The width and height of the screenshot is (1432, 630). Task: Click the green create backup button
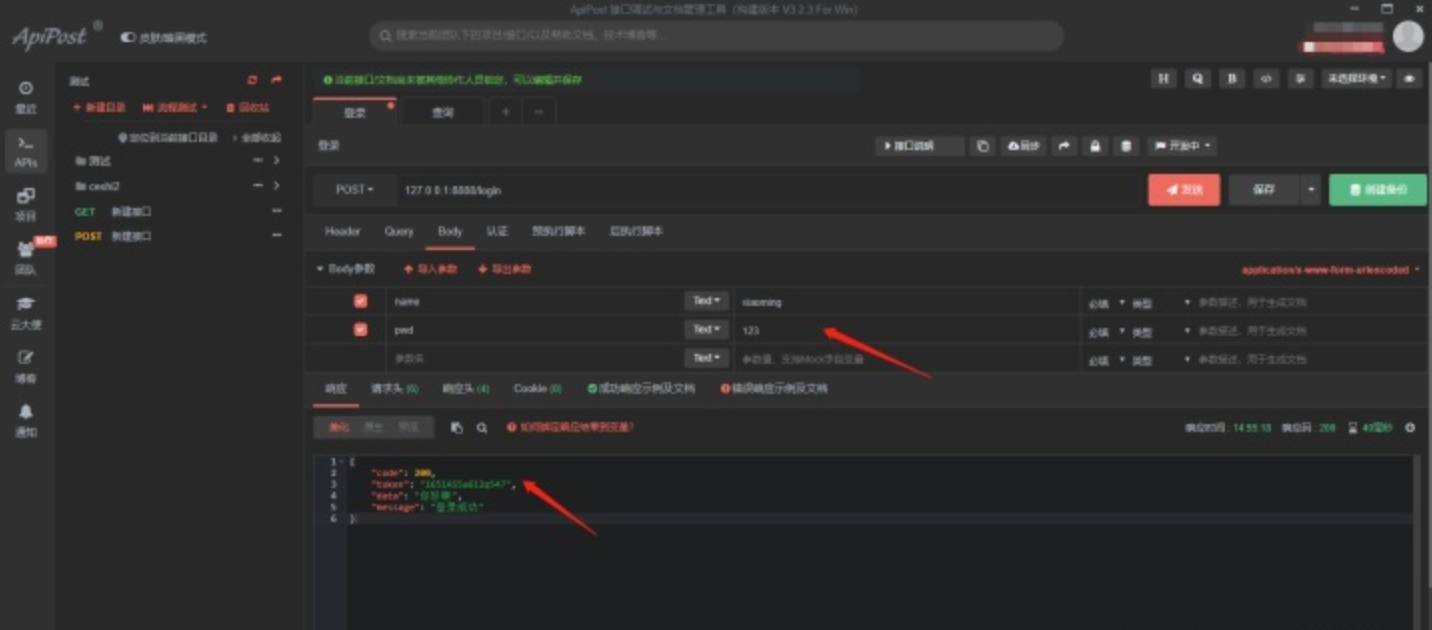(1377, 190)
